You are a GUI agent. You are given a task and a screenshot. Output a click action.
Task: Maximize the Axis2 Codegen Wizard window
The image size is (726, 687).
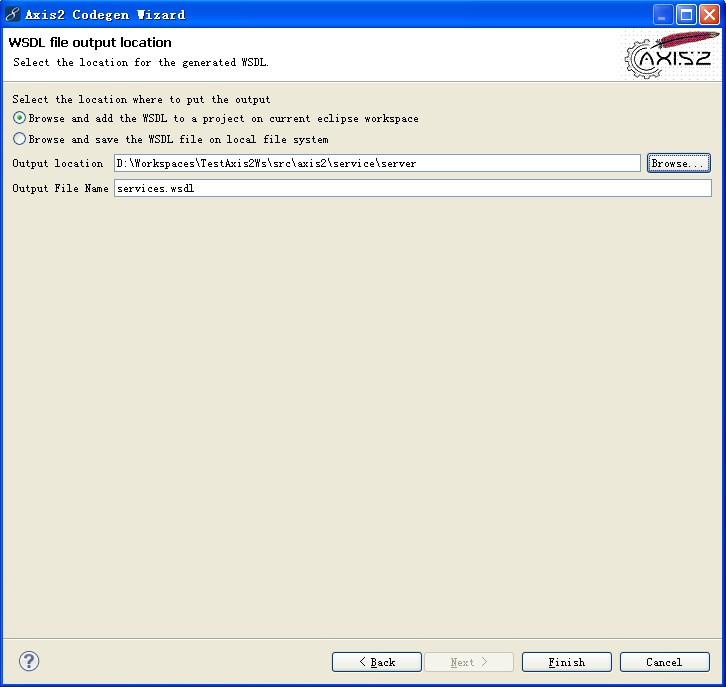(x=686, y=15)
